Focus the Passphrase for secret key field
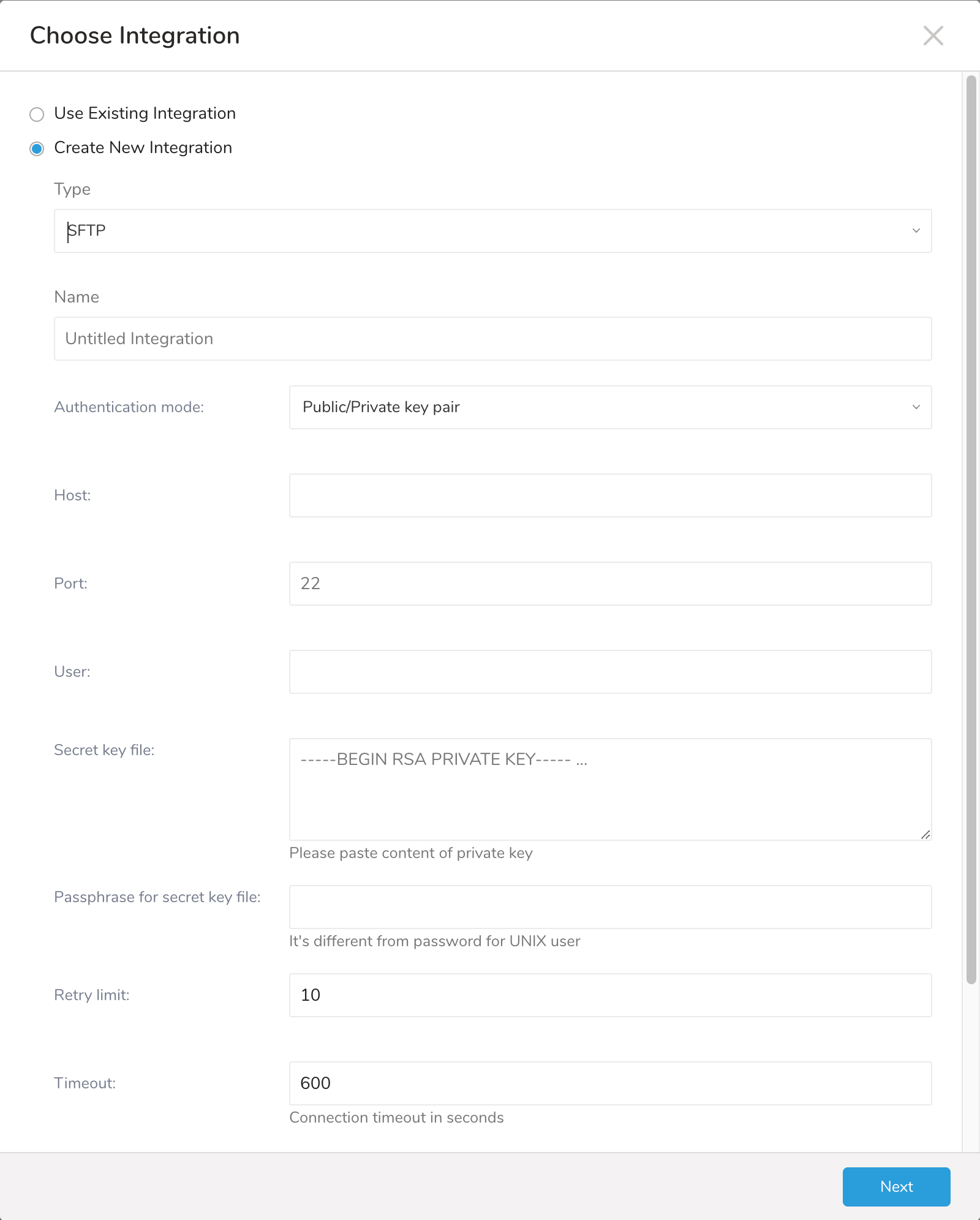Screen dimensions: 980x1220 click(610, 907)
